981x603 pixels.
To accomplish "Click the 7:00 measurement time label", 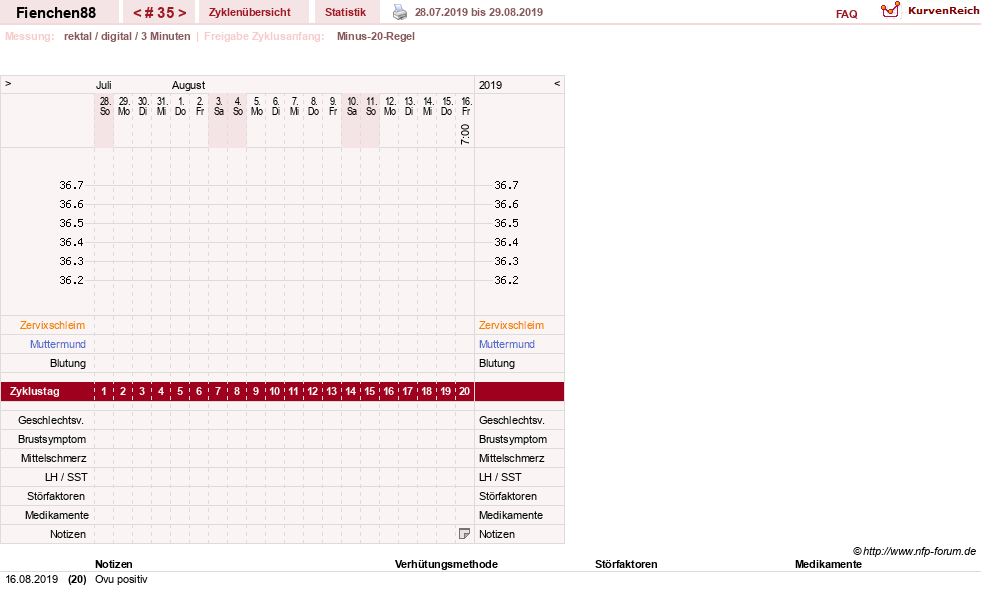I will [x=465, y=134].
